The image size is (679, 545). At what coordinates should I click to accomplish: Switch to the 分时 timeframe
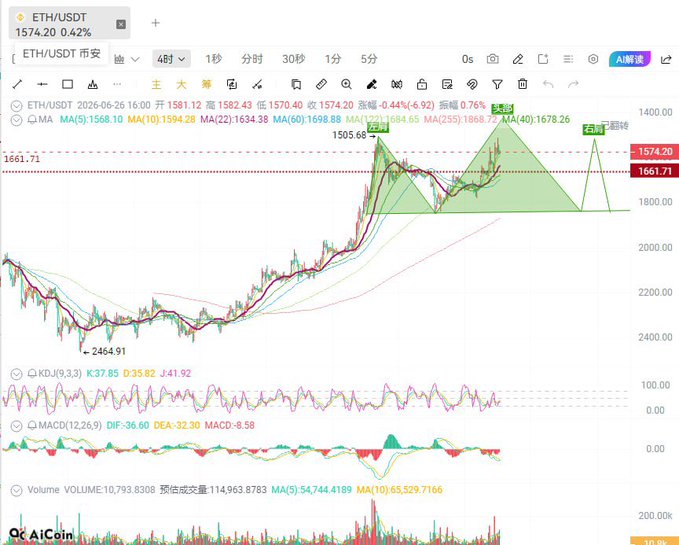[252, 59]
